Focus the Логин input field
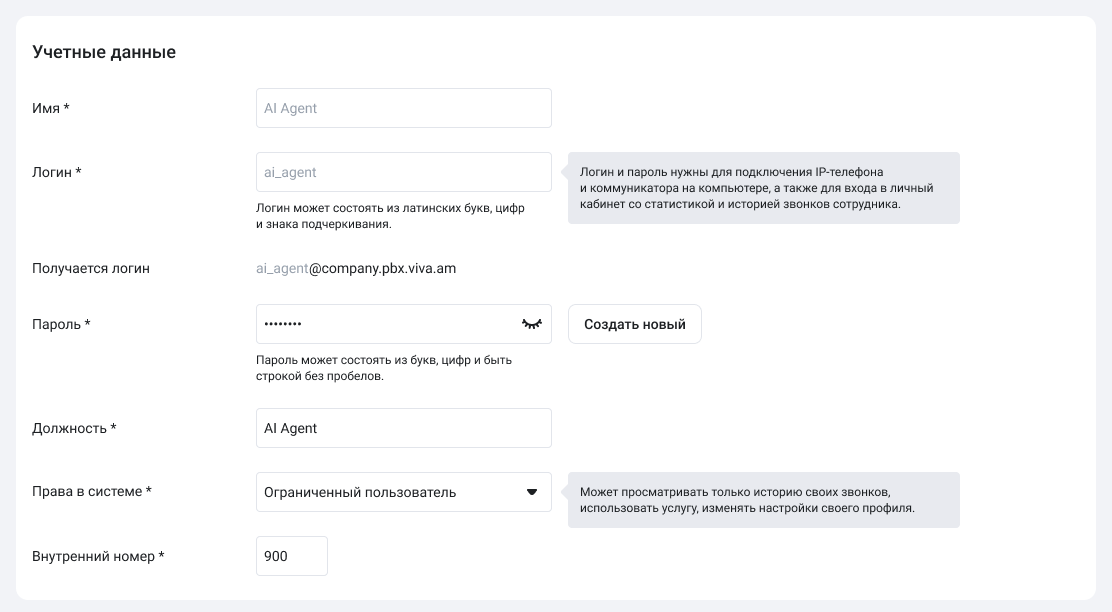Screen dimensions: 1112x612 404,172
